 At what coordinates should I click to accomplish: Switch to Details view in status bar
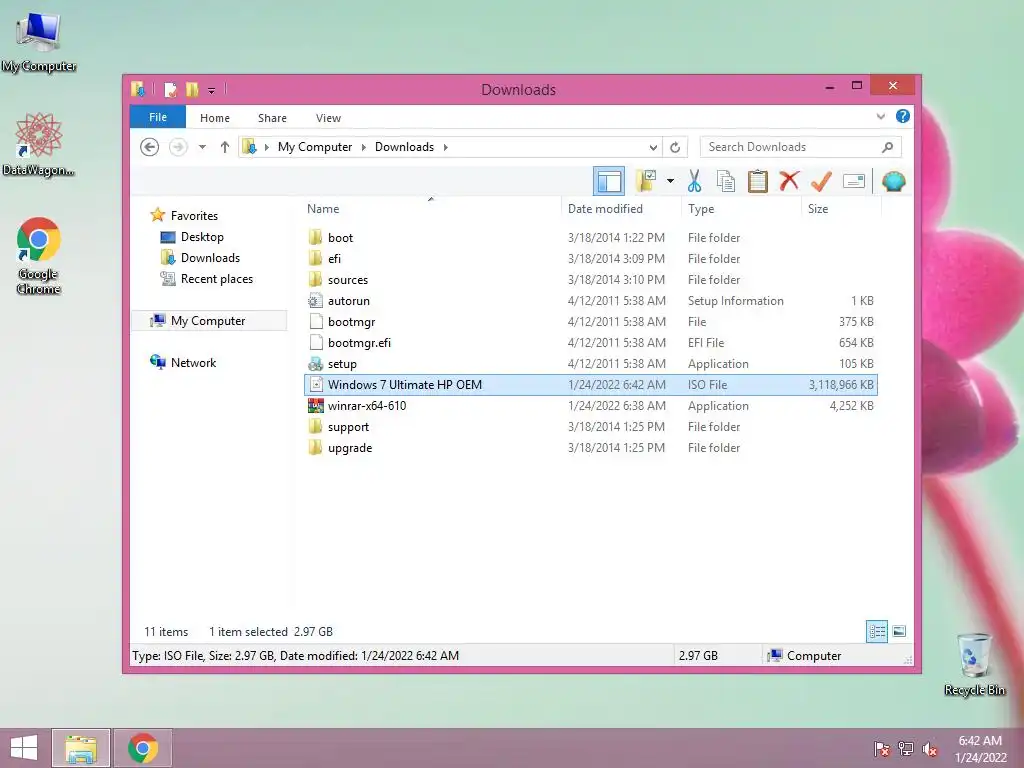(x=877, y=631)
